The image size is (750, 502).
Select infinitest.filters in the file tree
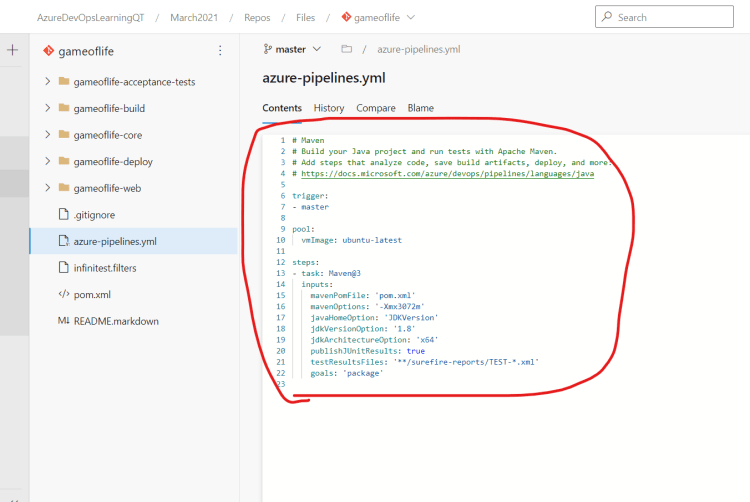tap(105, 268)
